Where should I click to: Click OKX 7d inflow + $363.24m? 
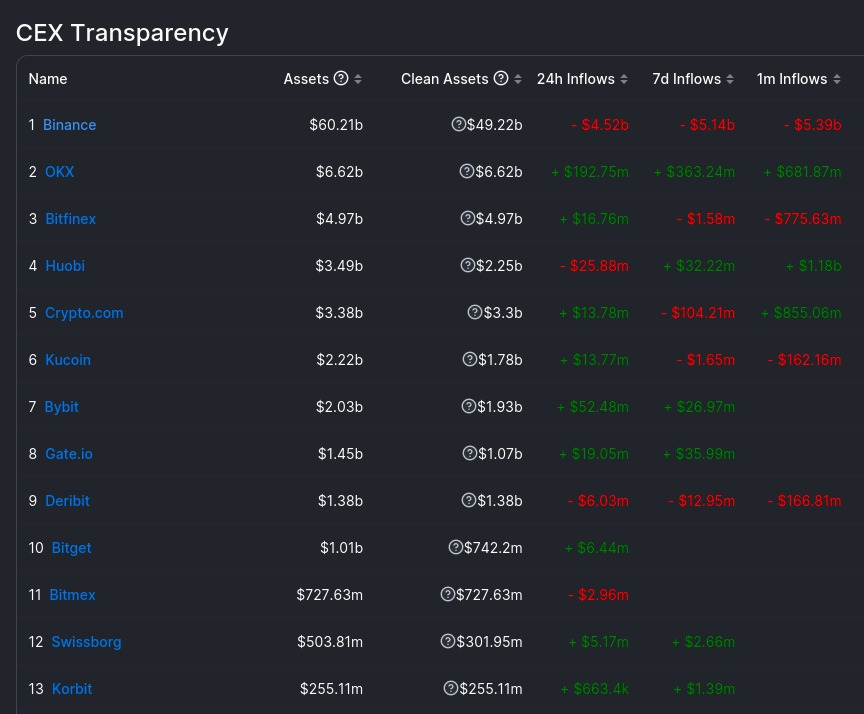click(x=694, y=172)
